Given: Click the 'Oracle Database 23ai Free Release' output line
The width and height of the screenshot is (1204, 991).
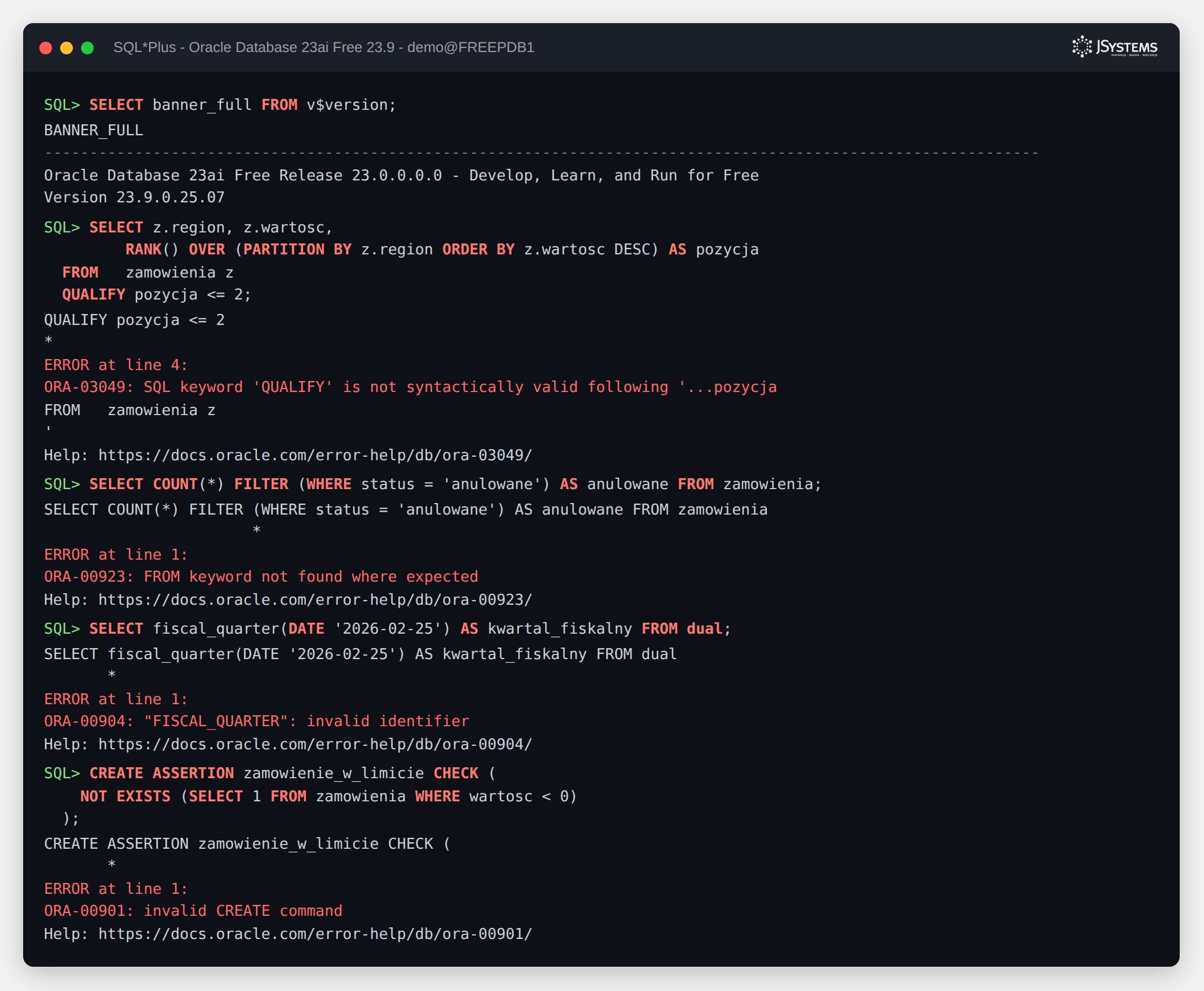Looking at the screenshot, I should pyautogui.click(x=401, y=176).
